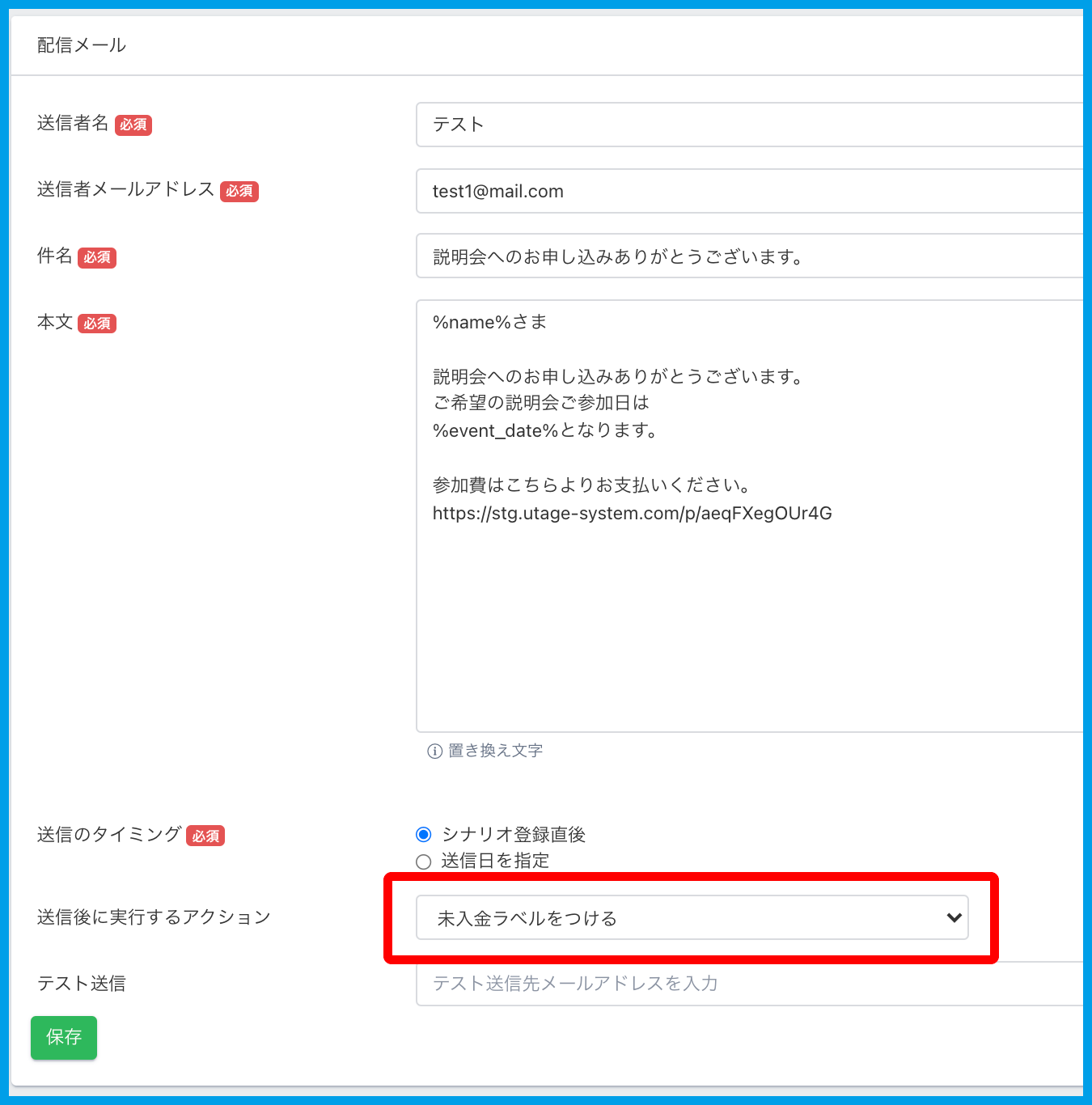This screenshot has width=1092, height=1105.
Task: Click the 送信後に実行するアクション label
Action: coord(154,917)
